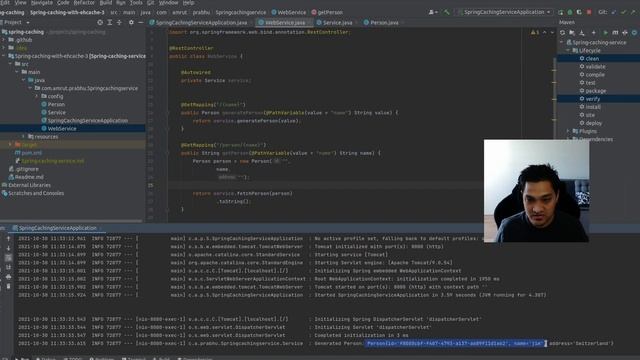
Task: Click the Select Opened File target icon in Project panel
Action: tap(100, 22)
